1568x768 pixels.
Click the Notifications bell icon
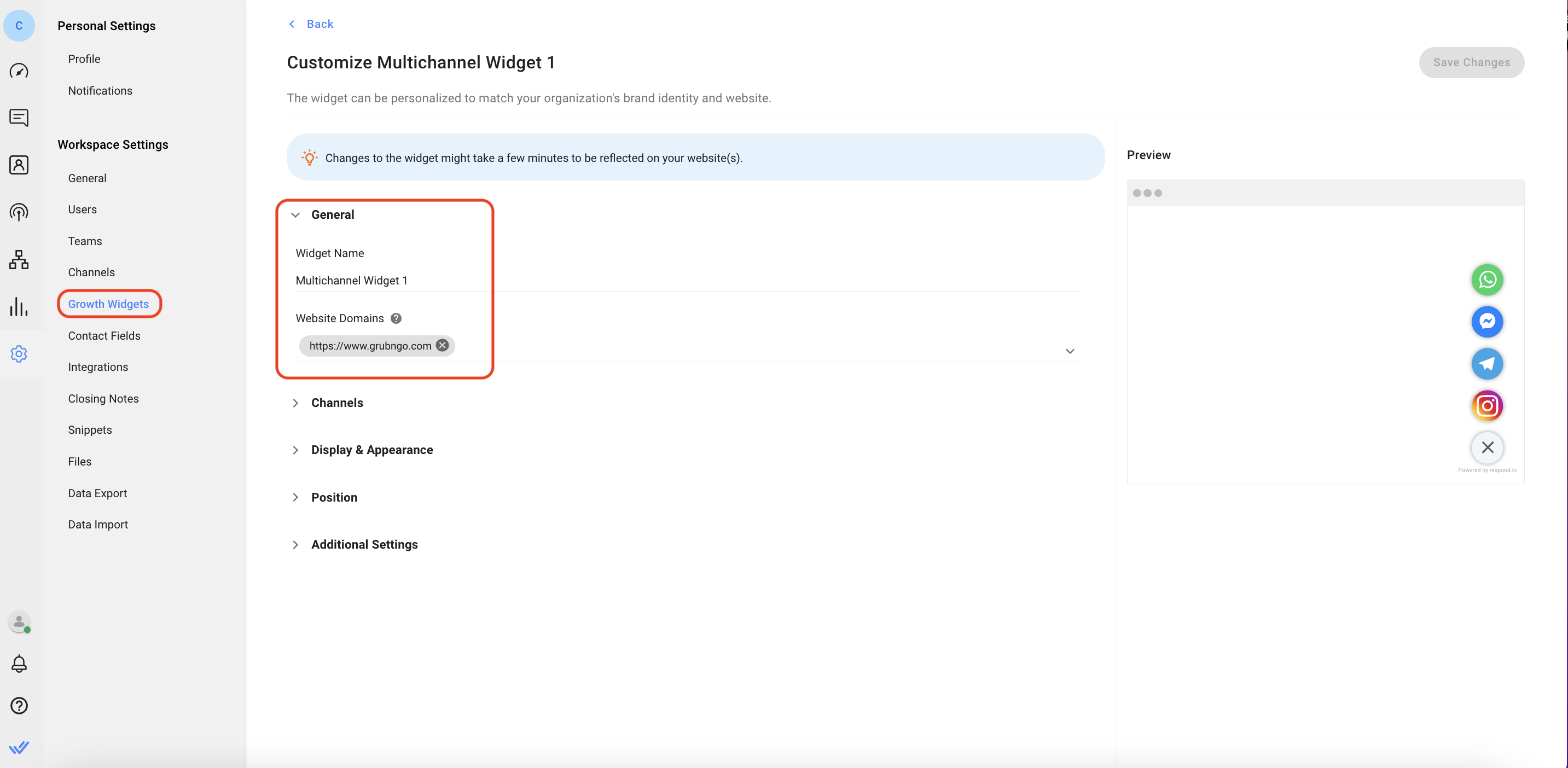19,664
